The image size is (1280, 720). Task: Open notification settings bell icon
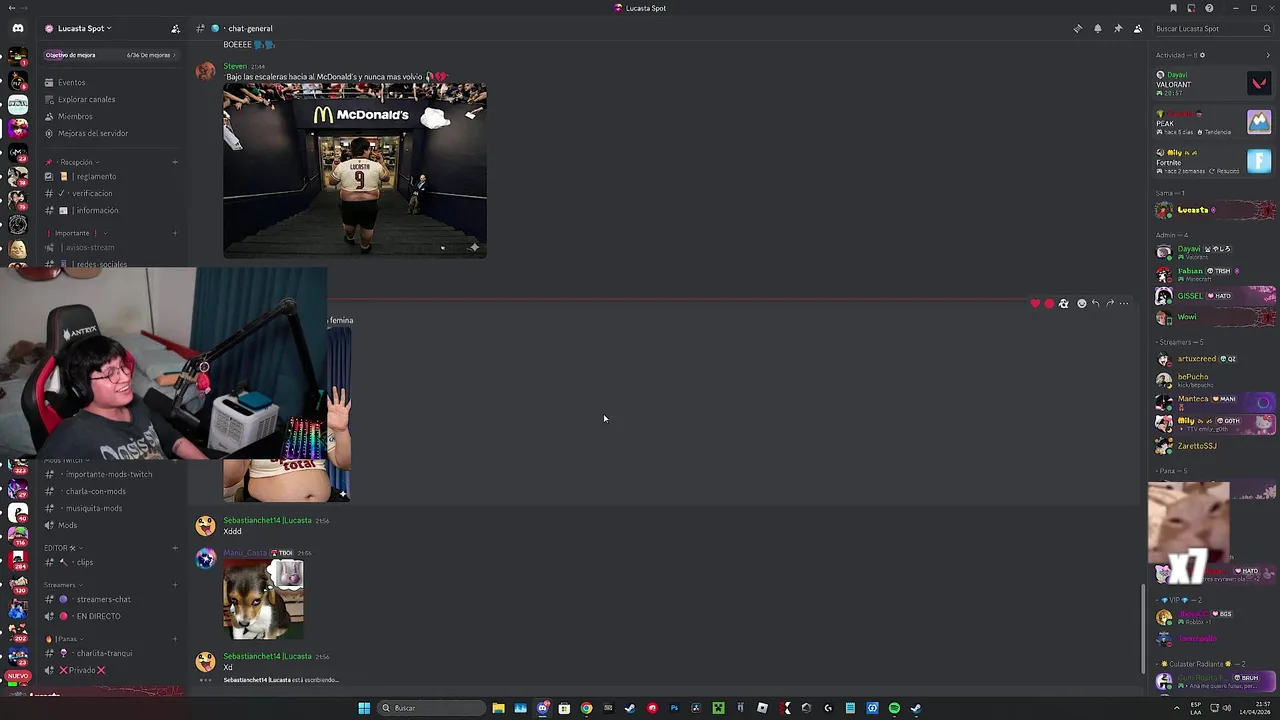pos(1097,29)
